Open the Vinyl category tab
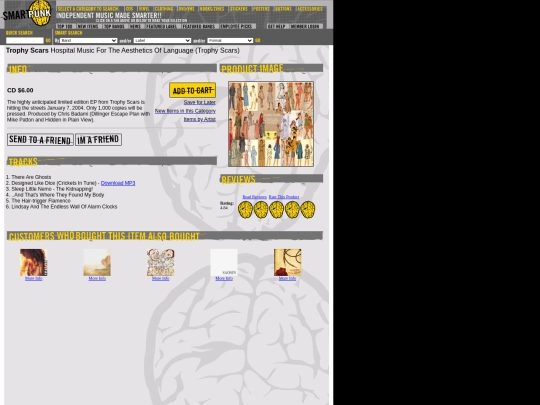The image size is (540, 405). [144, 9]
